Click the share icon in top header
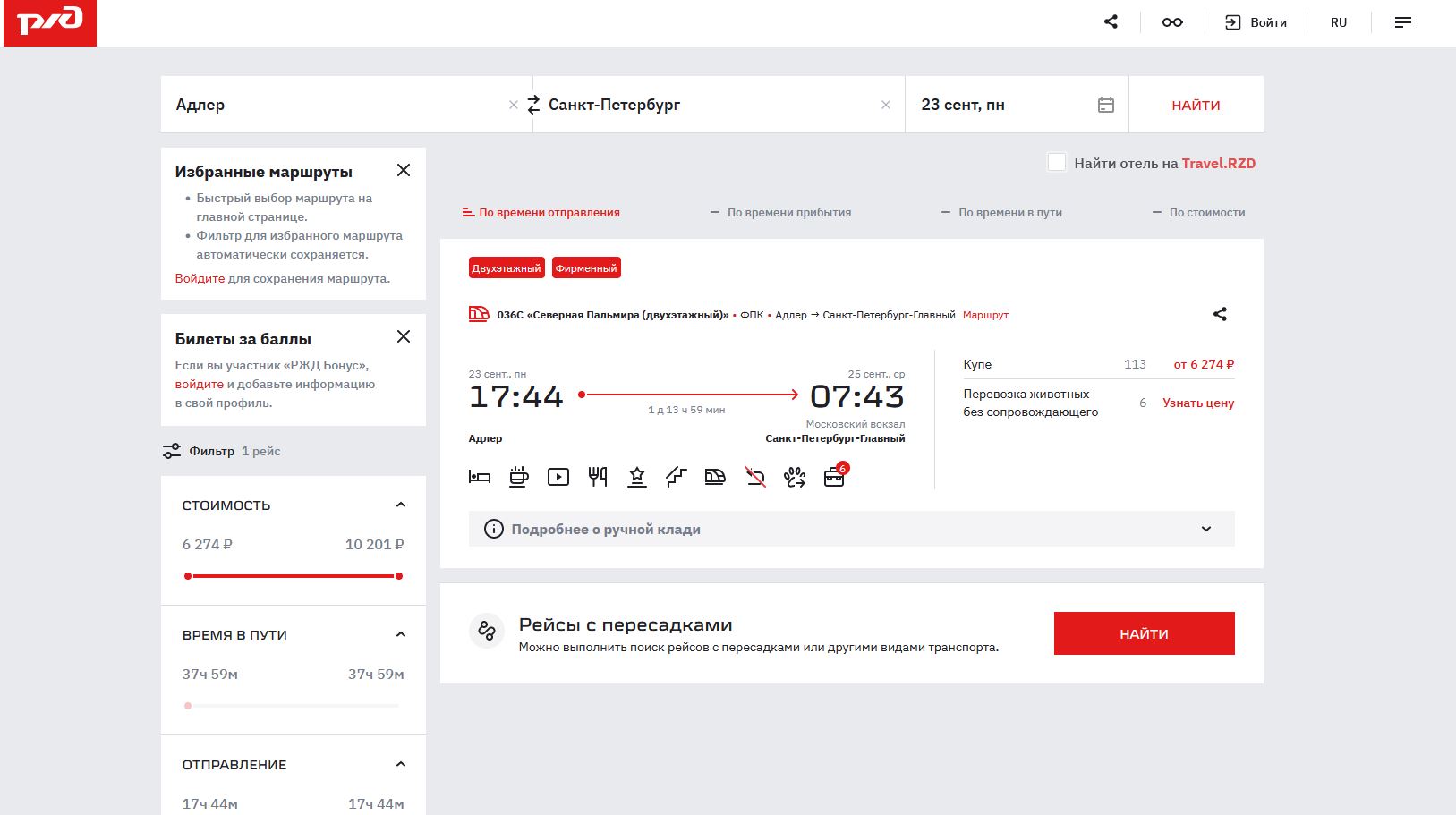The width and height of the screenshot is (1456, 815). [x=1111, y=22]
